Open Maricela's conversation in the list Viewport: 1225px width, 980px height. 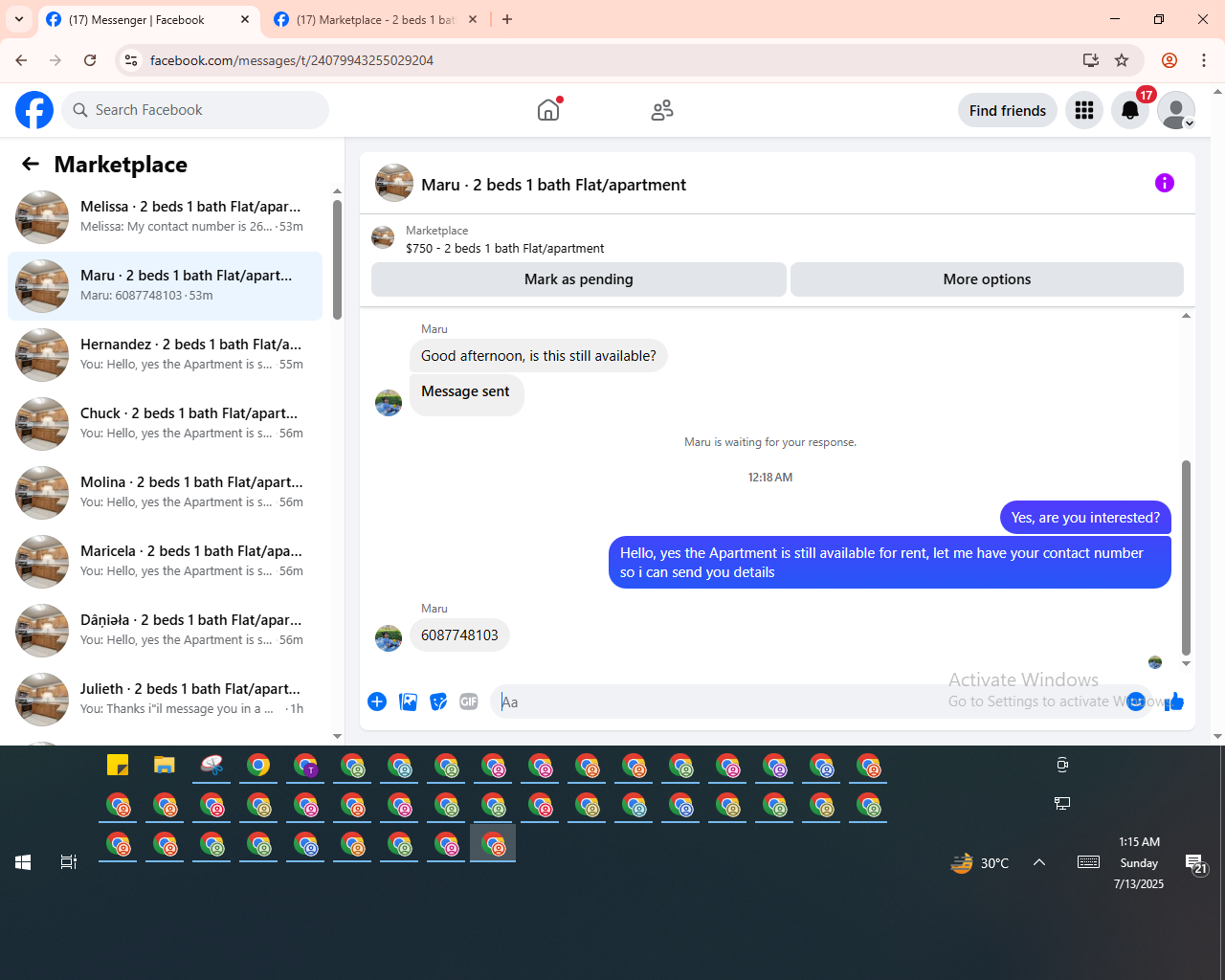(165, 562)
